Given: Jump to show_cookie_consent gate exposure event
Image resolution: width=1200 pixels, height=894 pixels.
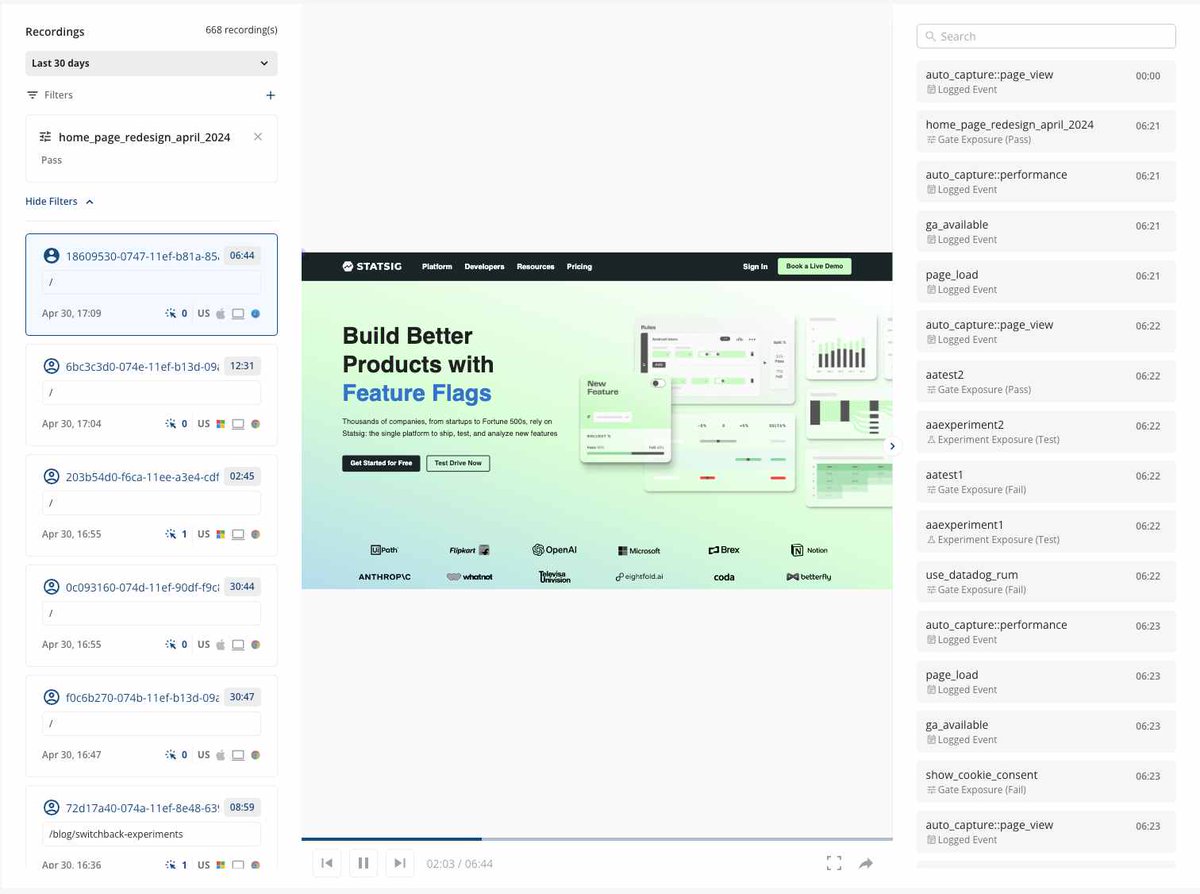Looking at the screenshot, I should (1046, 781).
